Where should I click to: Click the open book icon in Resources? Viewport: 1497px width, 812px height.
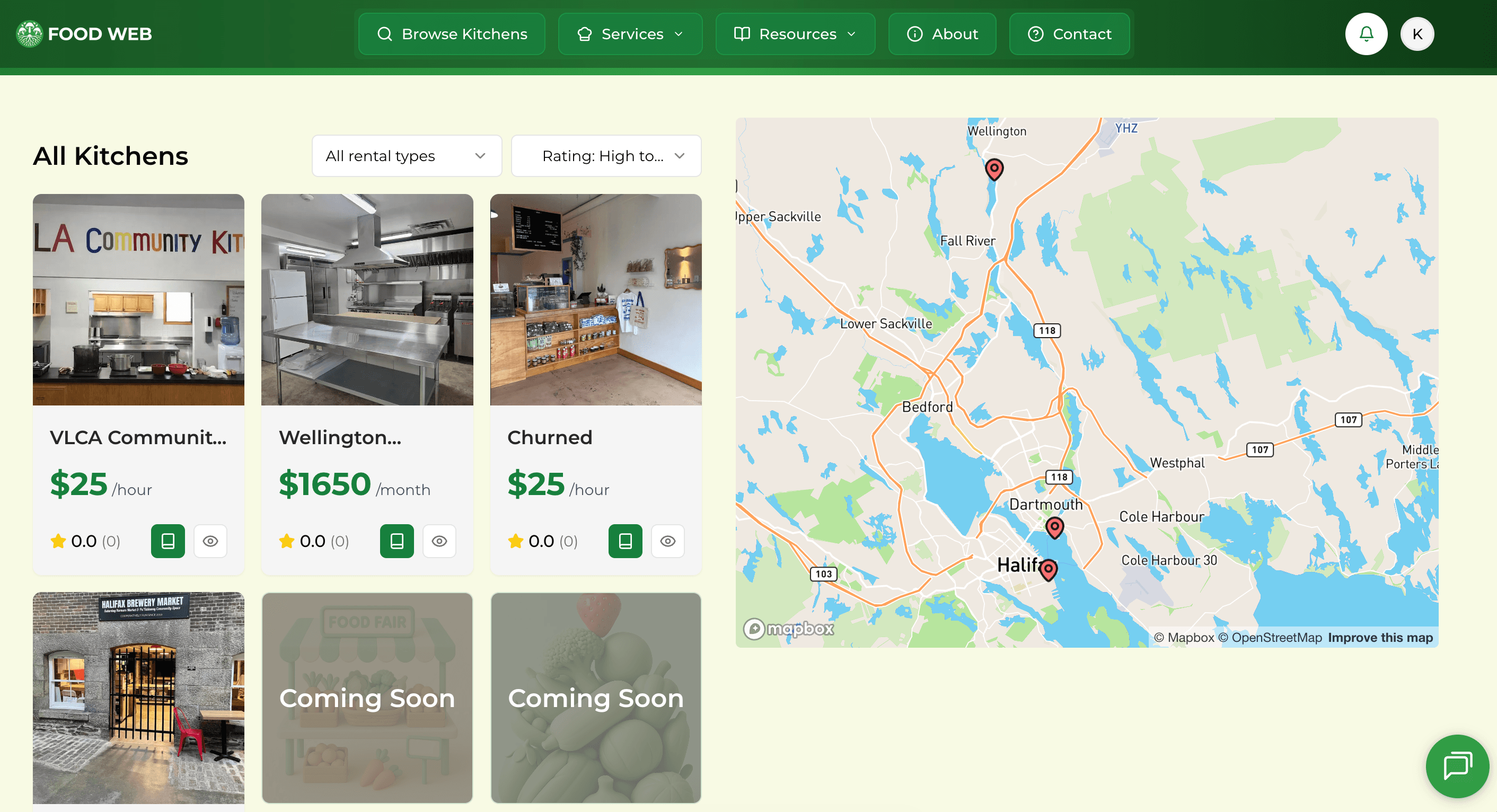[742, 34]
